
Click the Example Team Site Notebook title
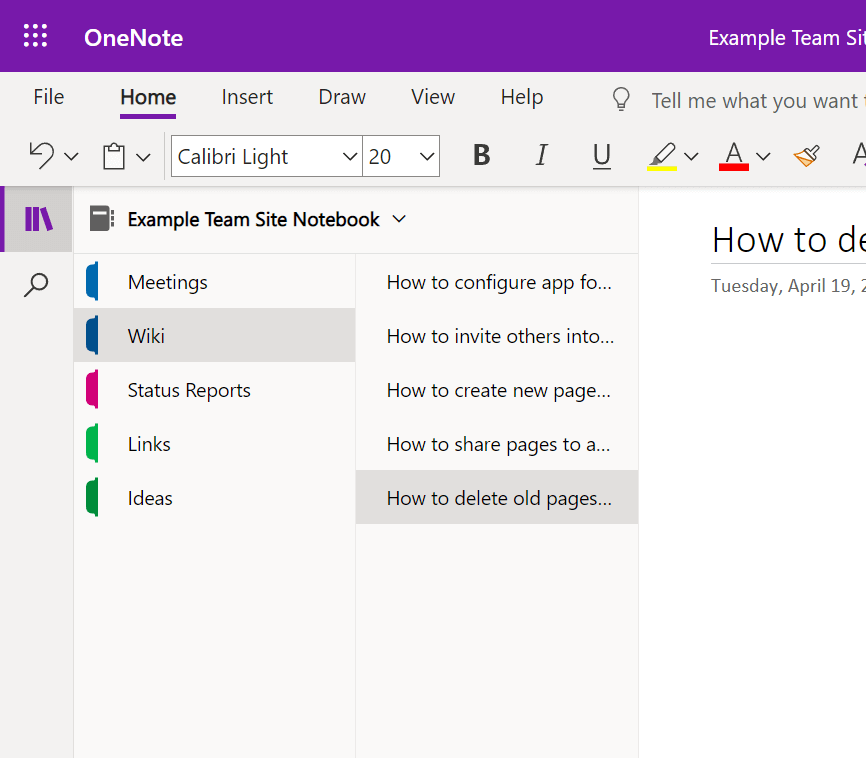[x=254, y=219]
